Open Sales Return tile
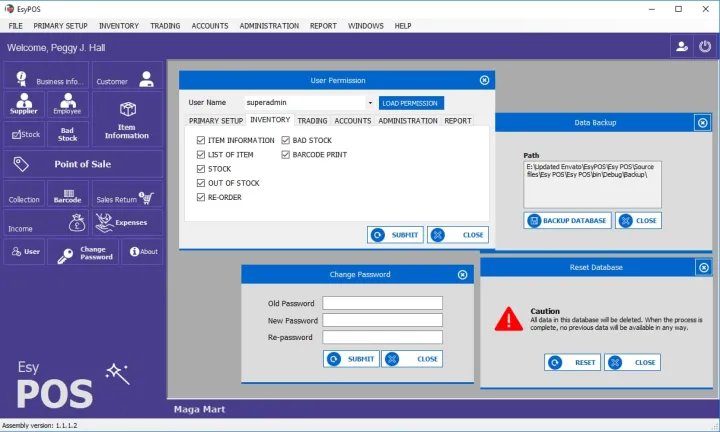The image size is (720, 432). (x=127, y=193)
